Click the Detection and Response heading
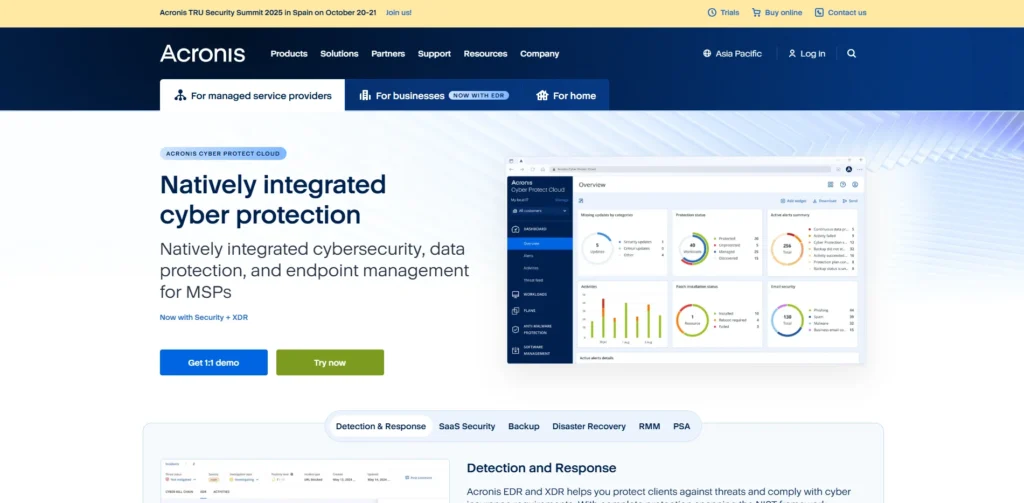Viewport: 1024px width, 503px height. pyautogui.click(x=541, y=468)
